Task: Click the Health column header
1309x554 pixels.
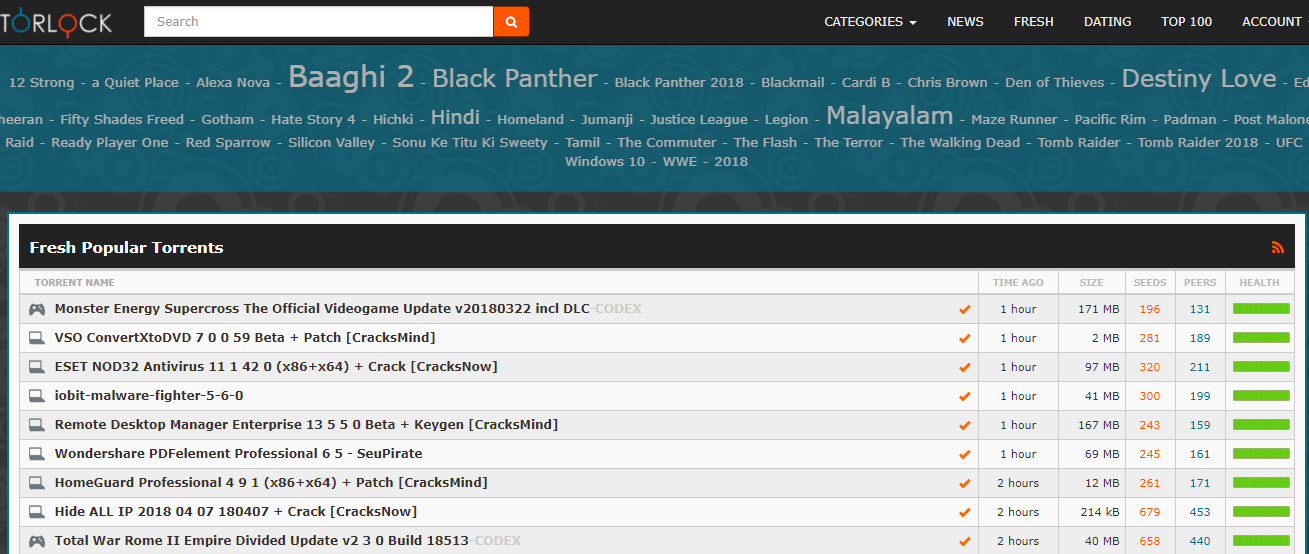Action: coord(1260,283)
